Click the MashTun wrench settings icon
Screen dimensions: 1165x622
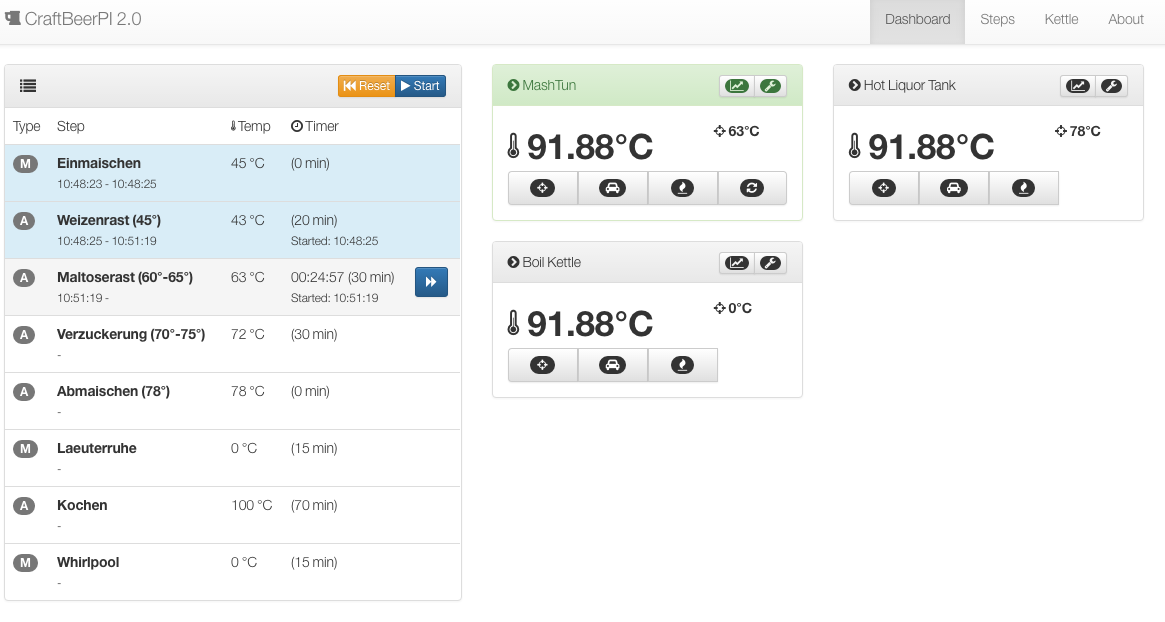[770, 86]
